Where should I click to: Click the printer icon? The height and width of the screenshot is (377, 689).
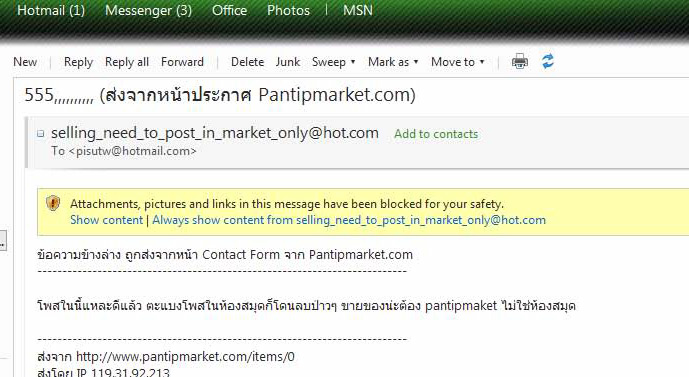520,61
